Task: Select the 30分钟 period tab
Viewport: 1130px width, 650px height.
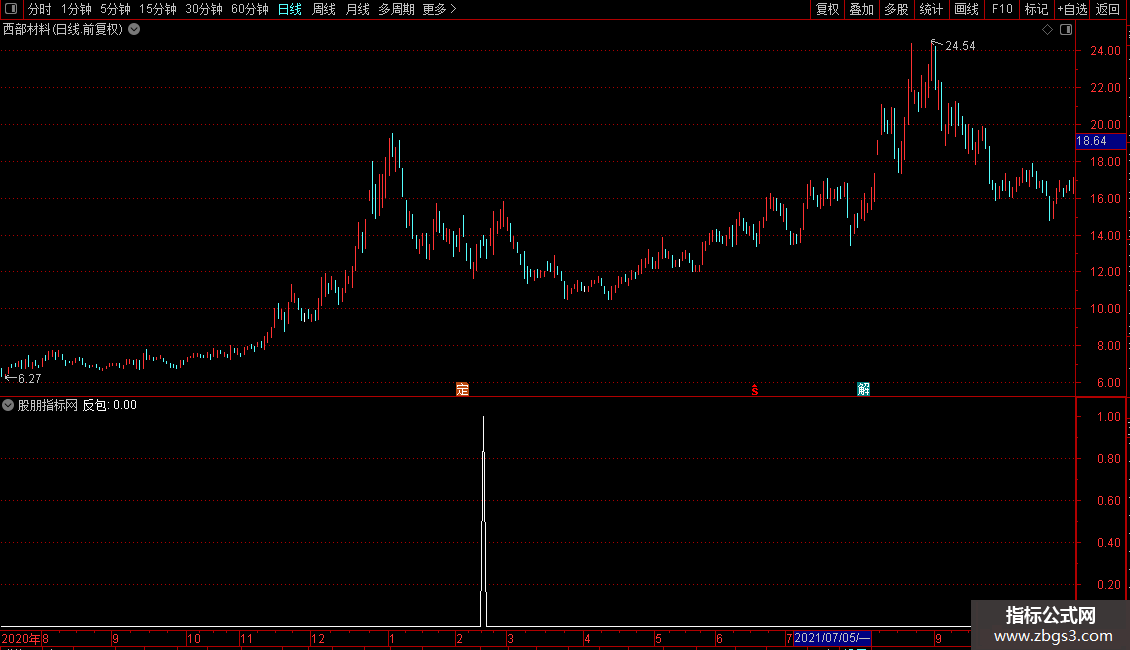Action: [204, 9]
